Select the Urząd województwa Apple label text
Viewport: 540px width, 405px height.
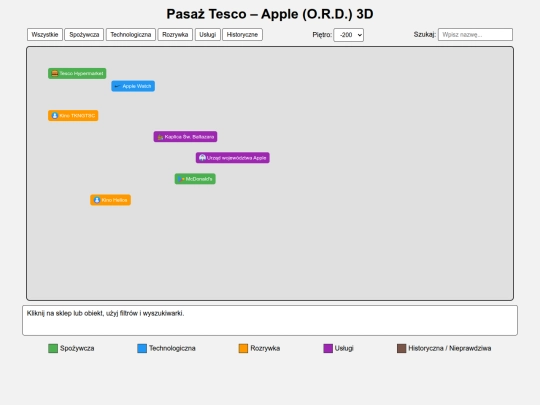click(x=237, y=158)
